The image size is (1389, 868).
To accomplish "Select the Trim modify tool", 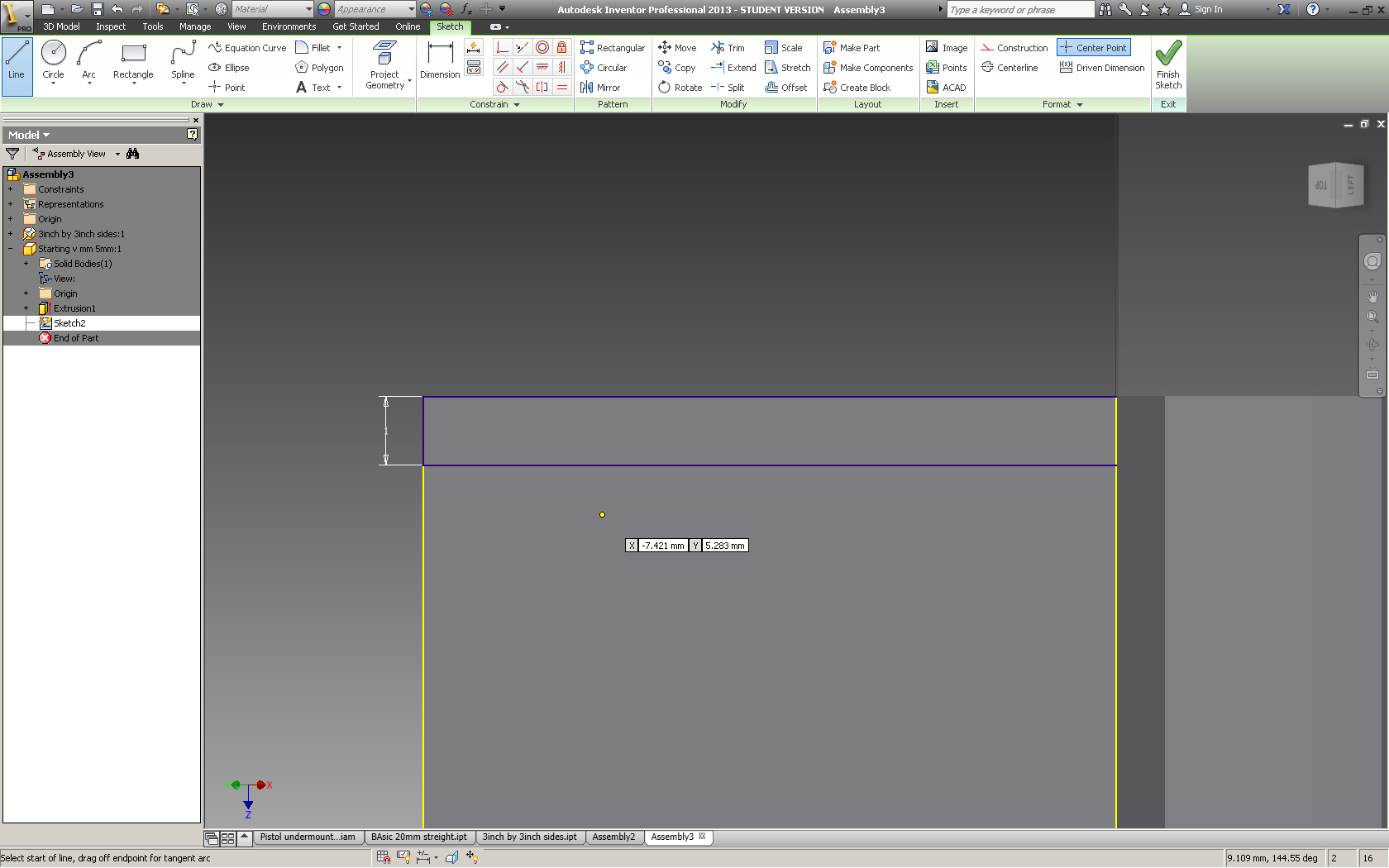I will coord(728,48).
